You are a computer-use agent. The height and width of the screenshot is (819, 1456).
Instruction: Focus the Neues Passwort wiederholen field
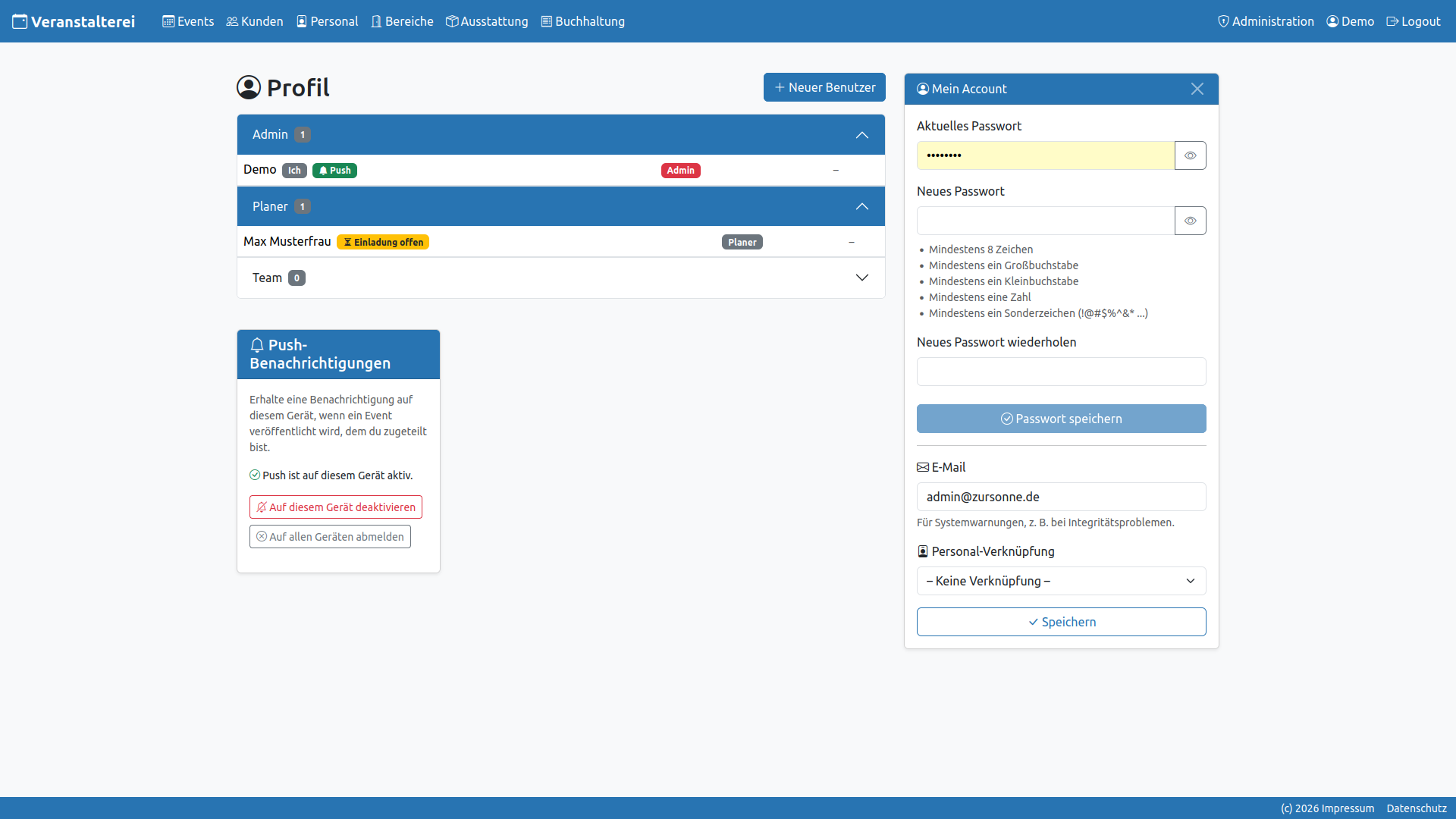click(x=1061, y=372)
